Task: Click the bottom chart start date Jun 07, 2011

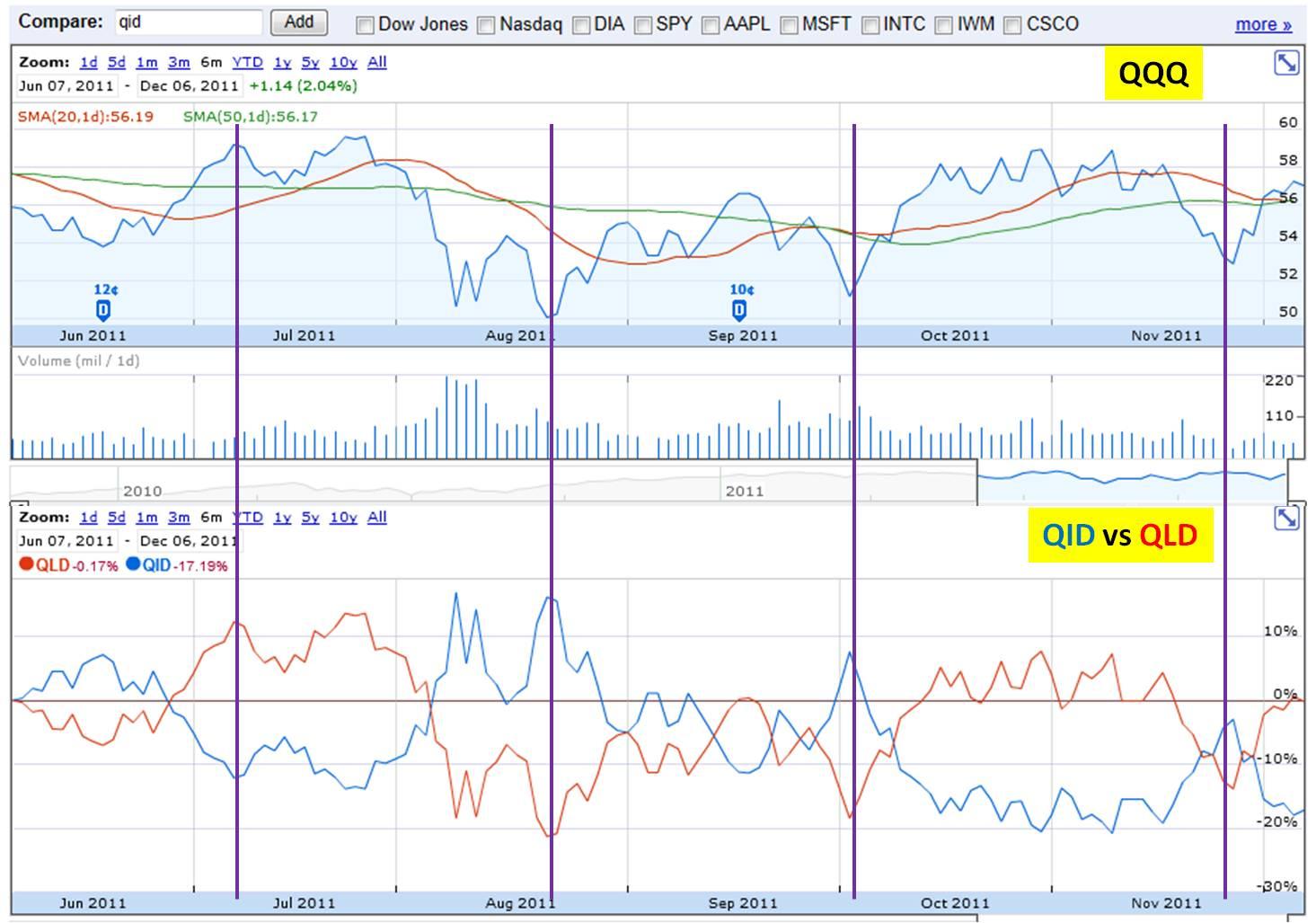Action: click(66, 540)
